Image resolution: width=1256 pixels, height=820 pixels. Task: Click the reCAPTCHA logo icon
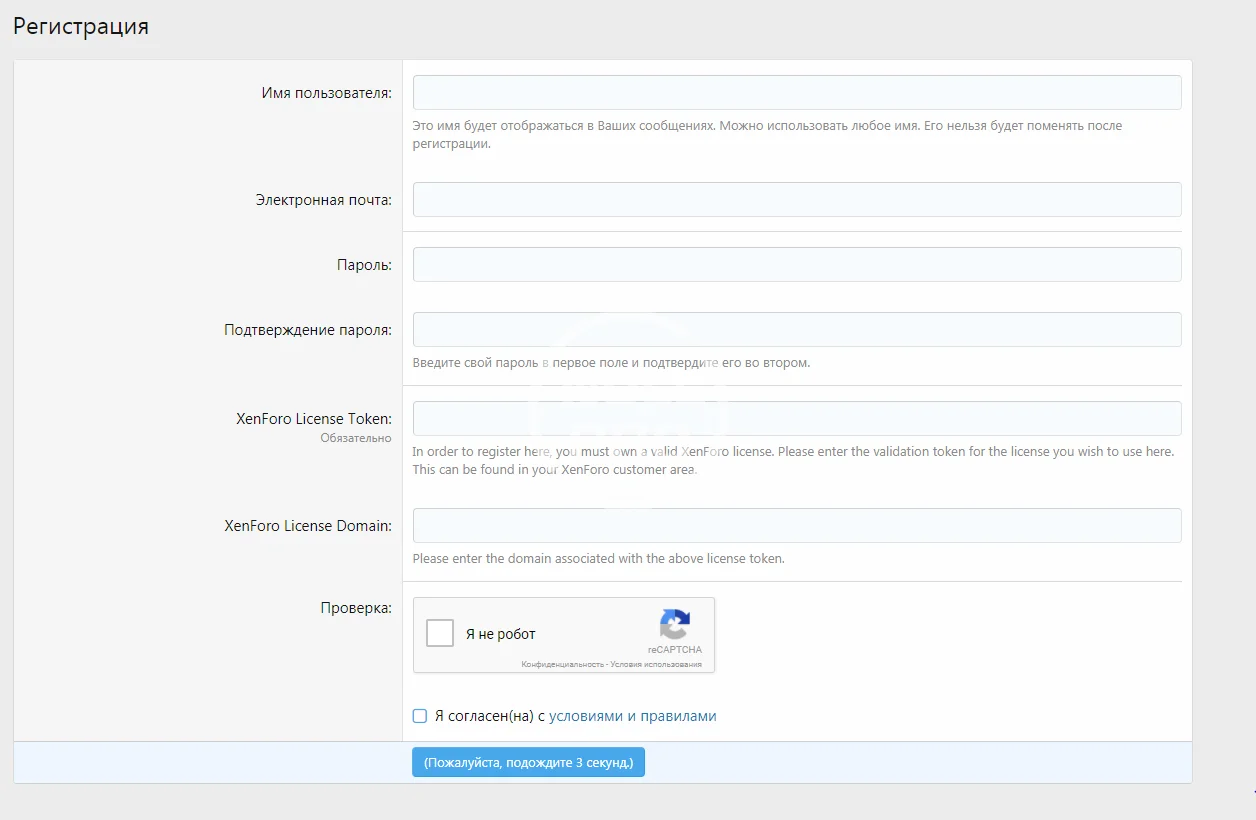click(675, 625)
